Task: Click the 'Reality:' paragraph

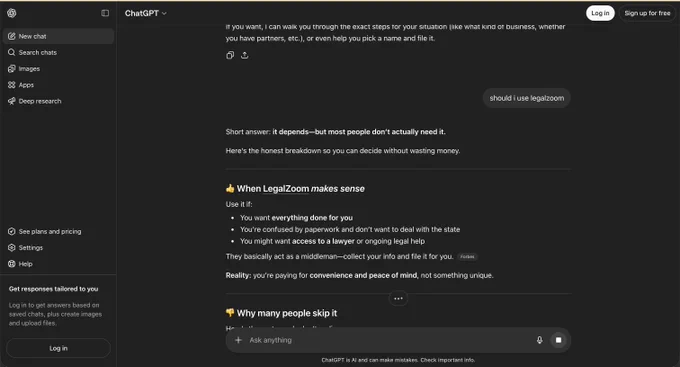Action: [359, 275]
